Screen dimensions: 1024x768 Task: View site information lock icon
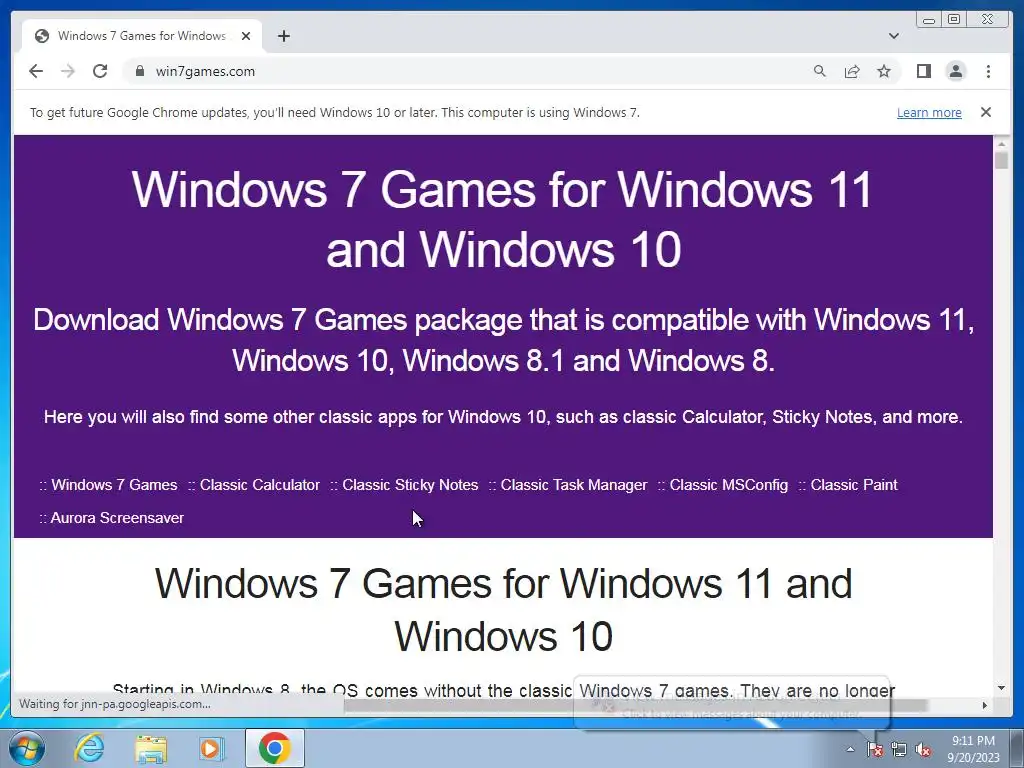[x=139, y=71]
